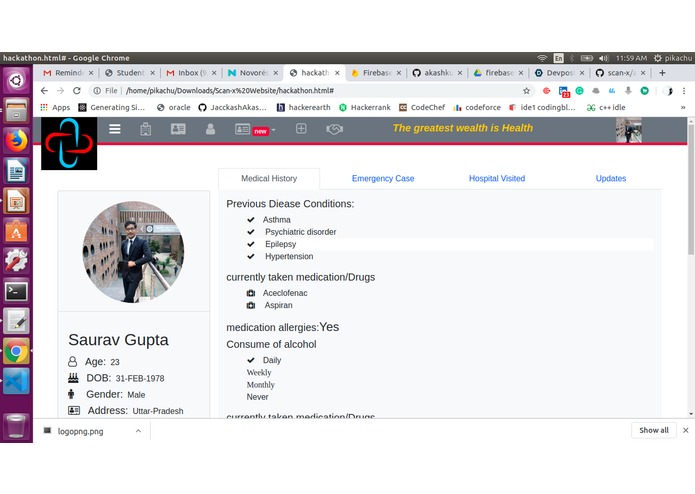
Task: Click the Age person icon
Action: point(73,362)
